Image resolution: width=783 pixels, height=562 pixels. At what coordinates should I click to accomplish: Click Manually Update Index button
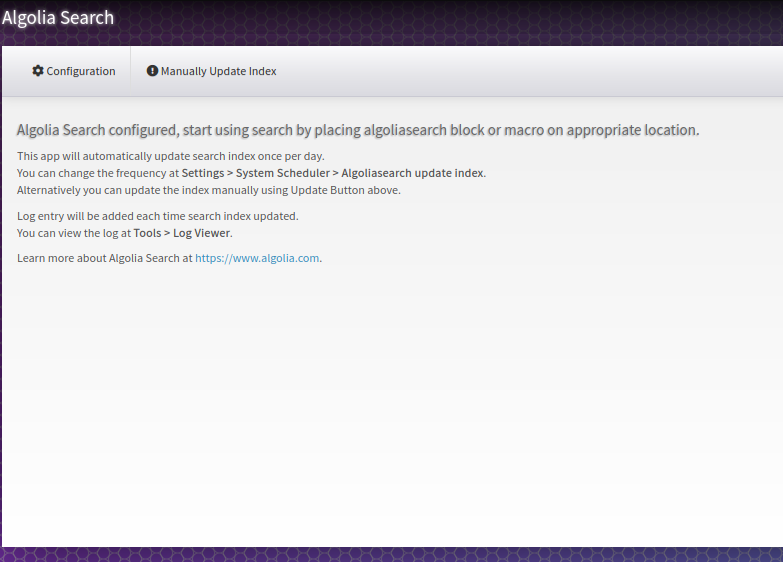[x=211, y=71]
